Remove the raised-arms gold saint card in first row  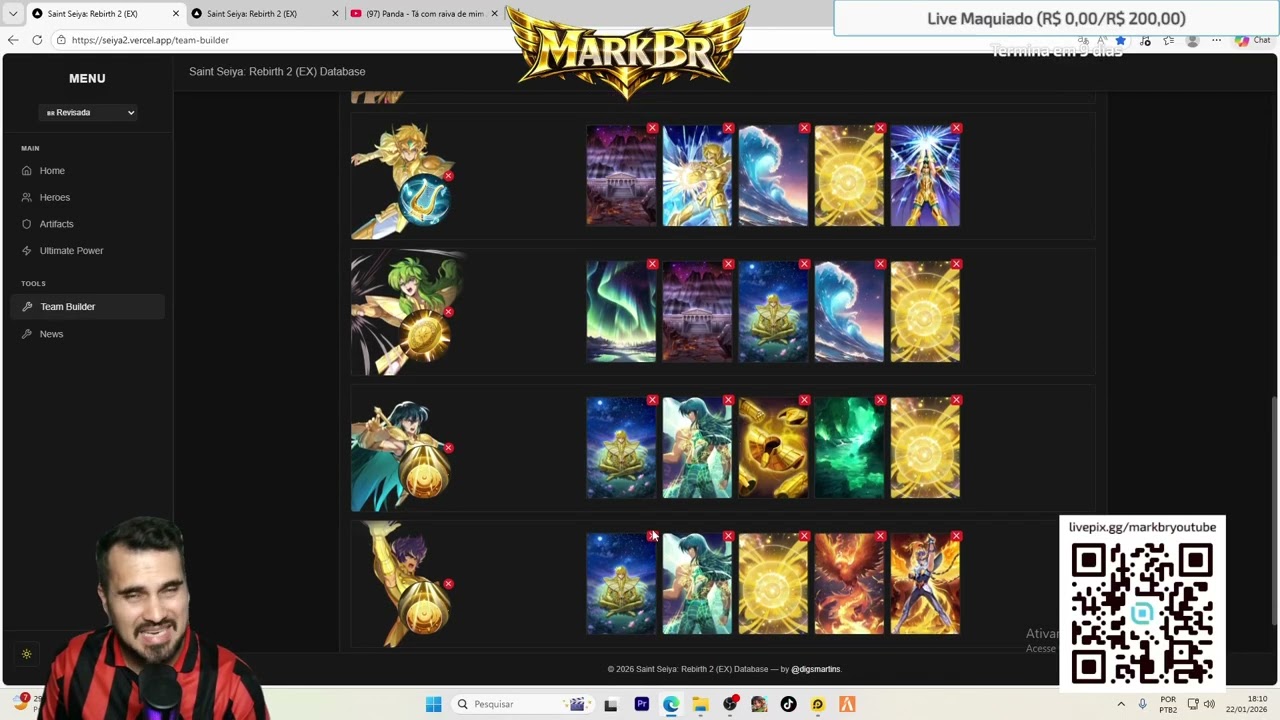click(x=956, y=128)
